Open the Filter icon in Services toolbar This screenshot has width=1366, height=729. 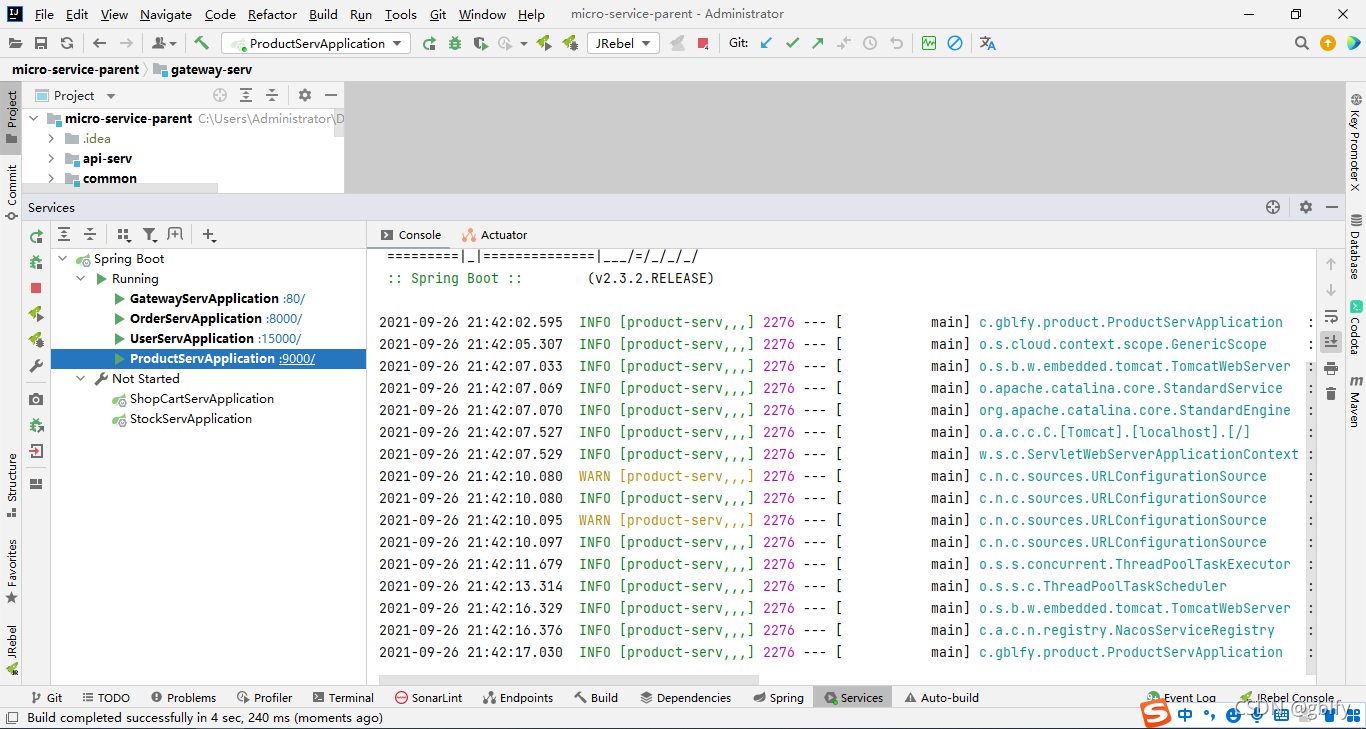coord(150,235)
